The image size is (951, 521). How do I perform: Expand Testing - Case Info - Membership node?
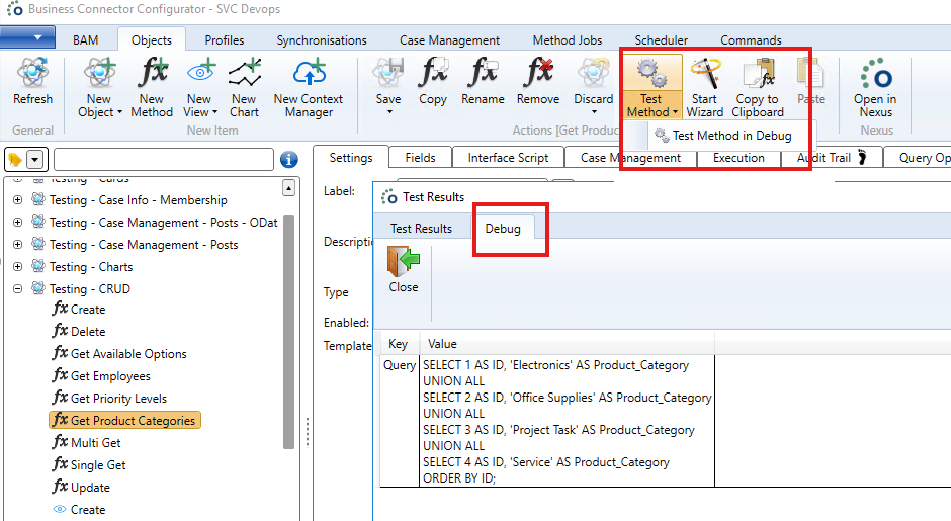coord(18,200)
